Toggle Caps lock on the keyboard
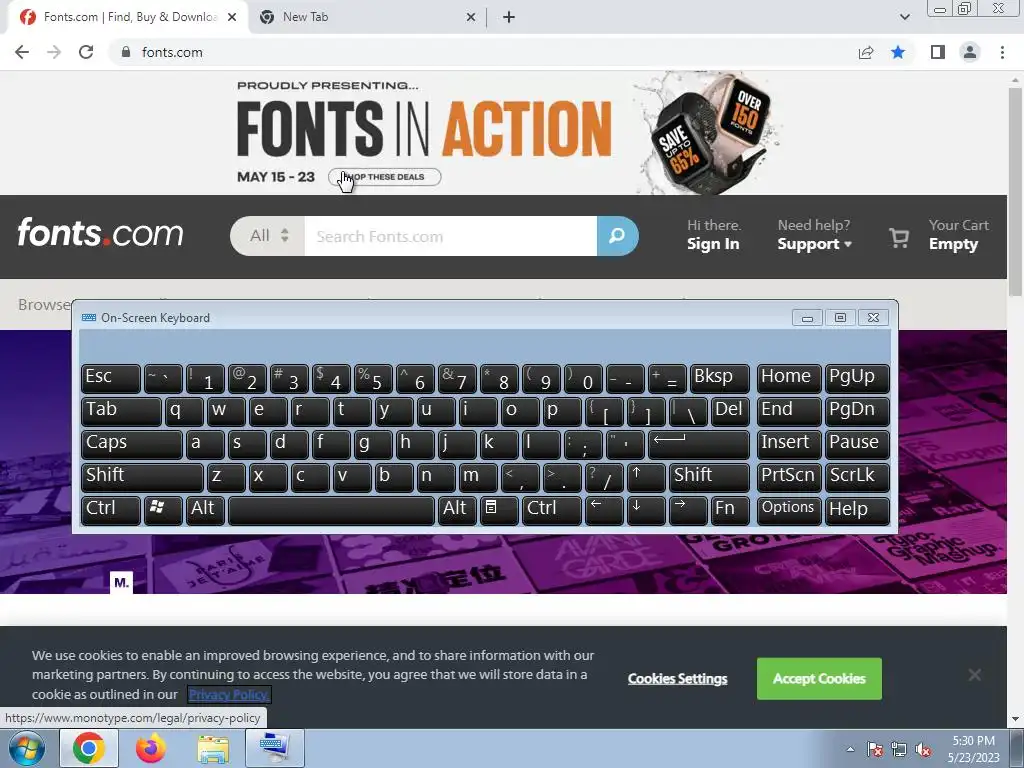The image size is (1024, 768). pos(132,445)
